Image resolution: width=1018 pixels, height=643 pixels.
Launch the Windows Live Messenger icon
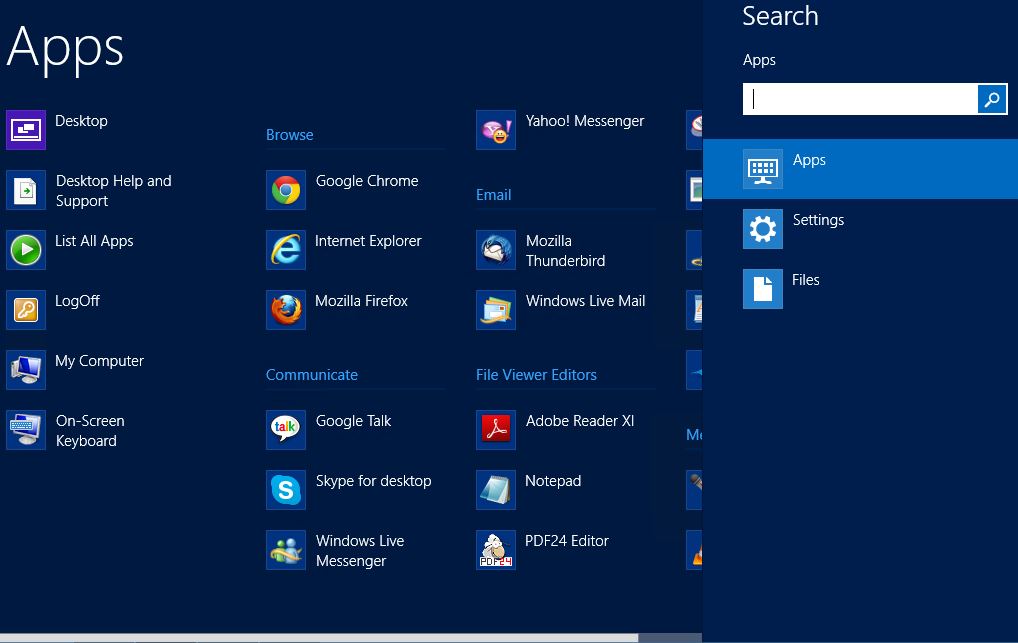coord(286,550)
